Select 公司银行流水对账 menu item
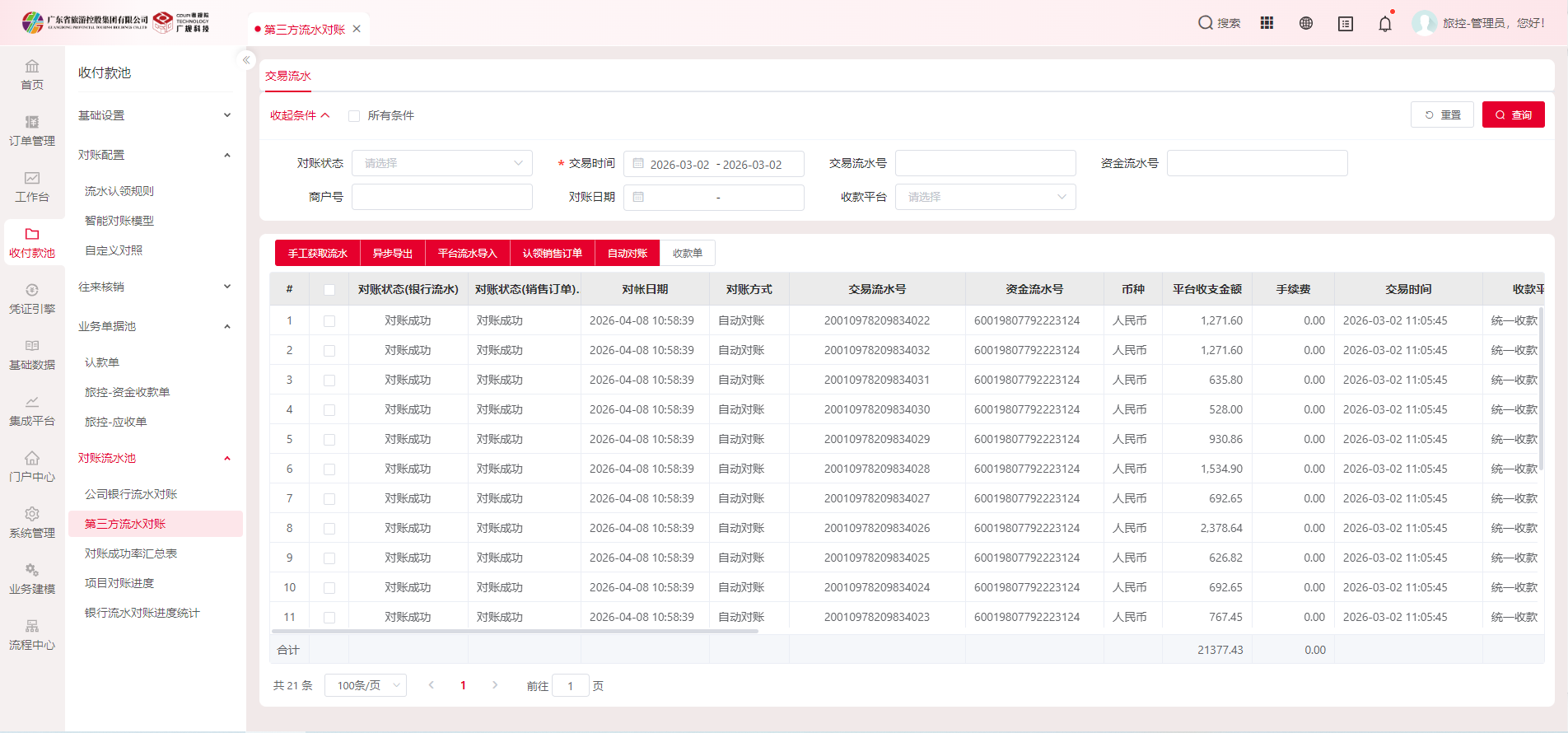 coord(131,494)
